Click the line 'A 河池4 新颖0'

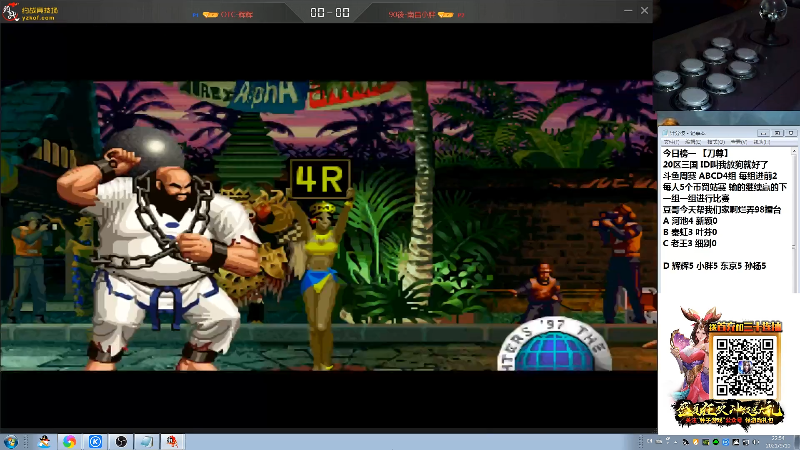pos(690,221)
